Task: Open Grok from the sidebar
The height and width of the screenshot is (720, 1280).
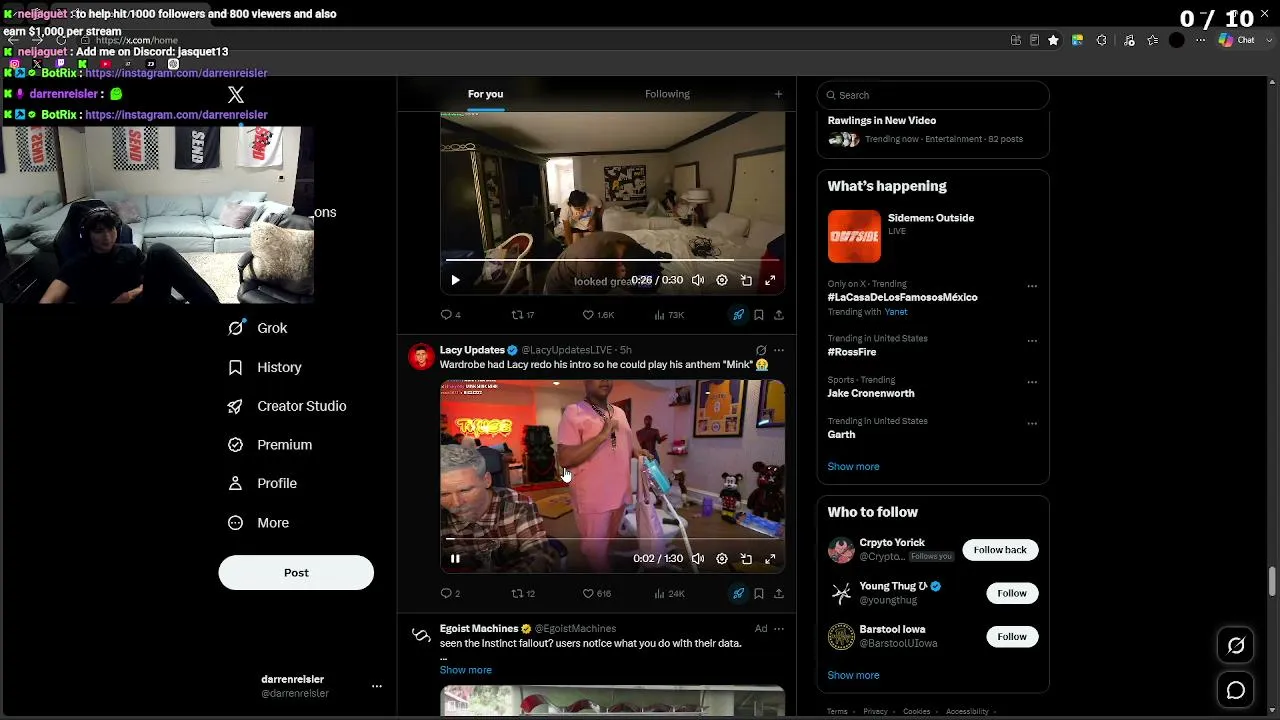Action: coord(258,328)
